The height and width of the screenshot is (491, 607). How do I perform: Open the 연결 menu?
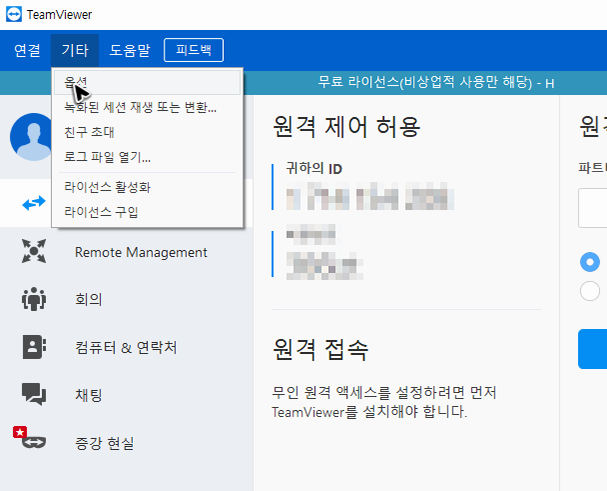pos(27,50)
